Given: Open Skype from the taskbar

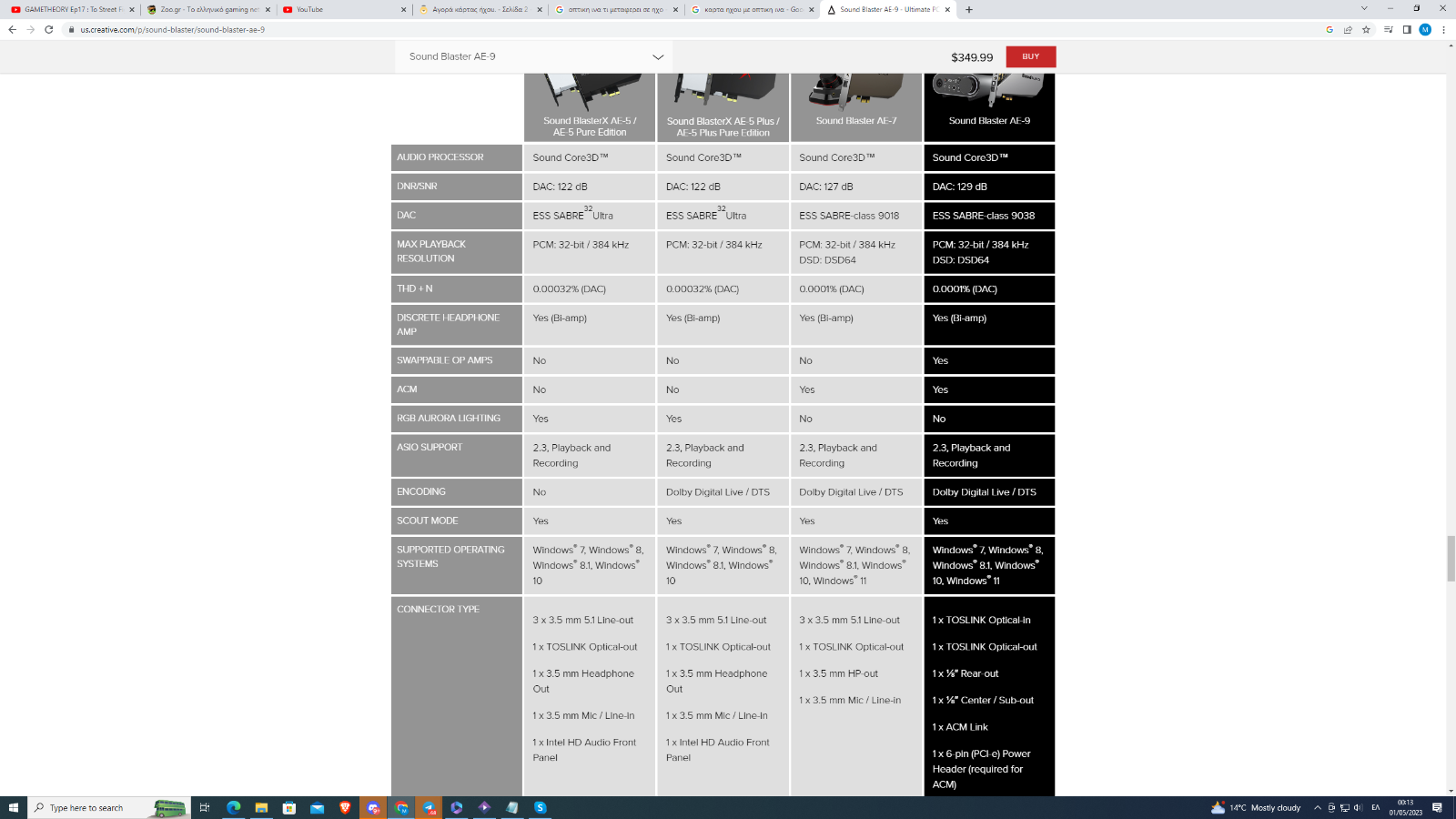Looking at the screenshot, I should pos(540,807).
